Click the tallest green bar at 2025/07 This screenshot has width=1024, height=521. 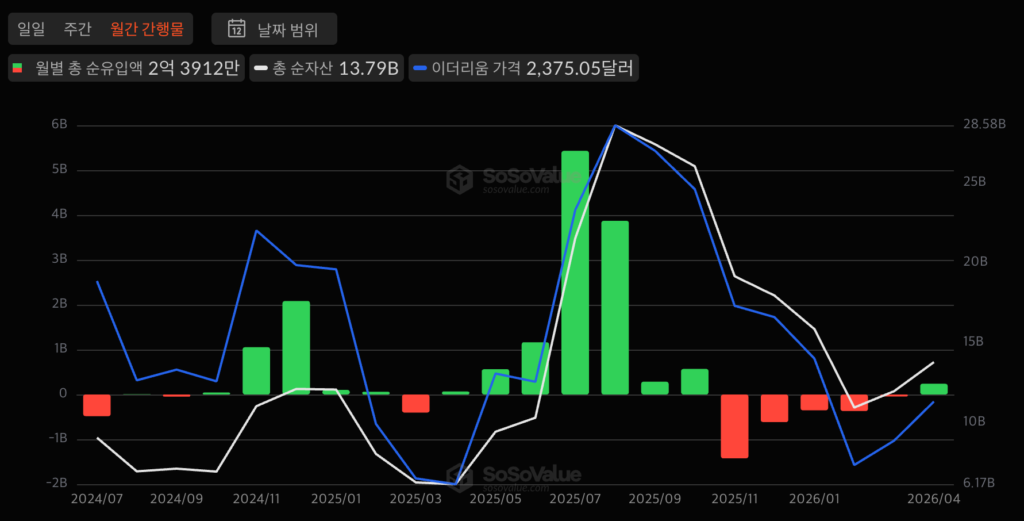point(575,272)
